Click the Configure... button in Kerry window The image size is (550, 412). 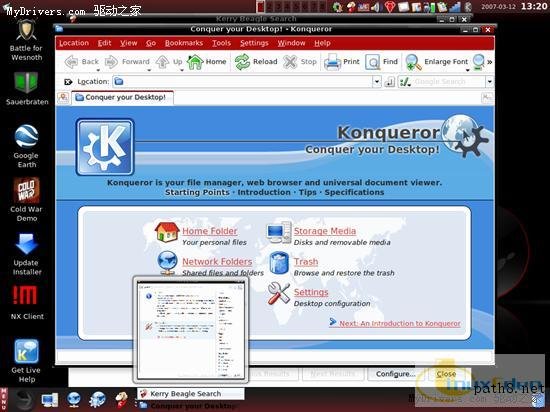(395, 374)
